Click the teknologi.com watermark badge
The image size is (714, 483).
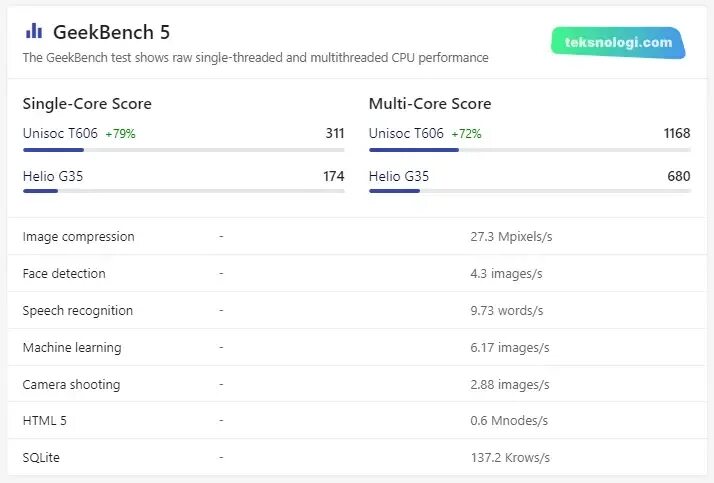coord(617,42)
